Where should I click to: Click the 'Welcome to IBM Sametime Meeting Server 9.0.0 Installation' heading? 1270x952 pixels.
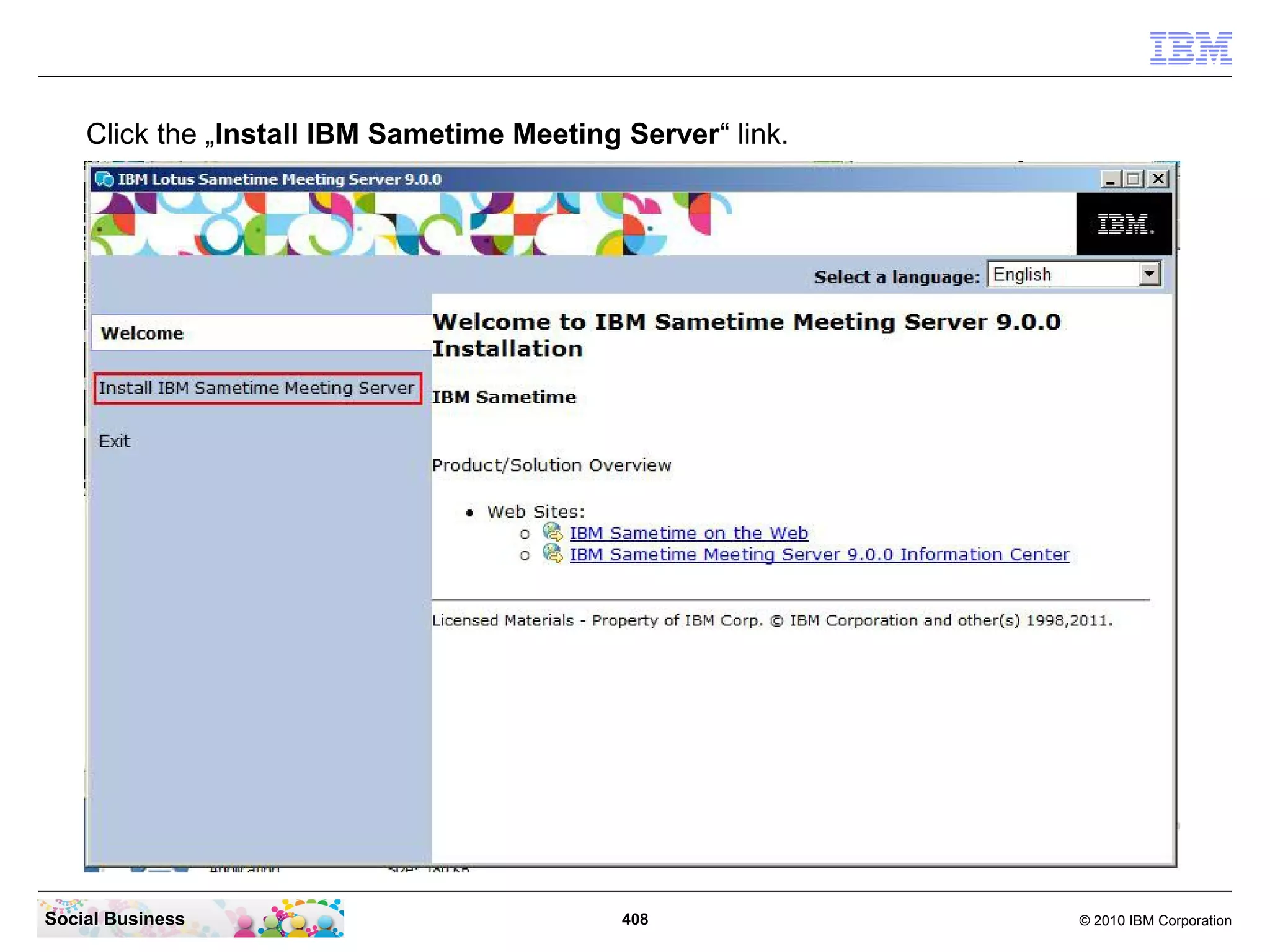pyautogui.click(x=747, y=335)
